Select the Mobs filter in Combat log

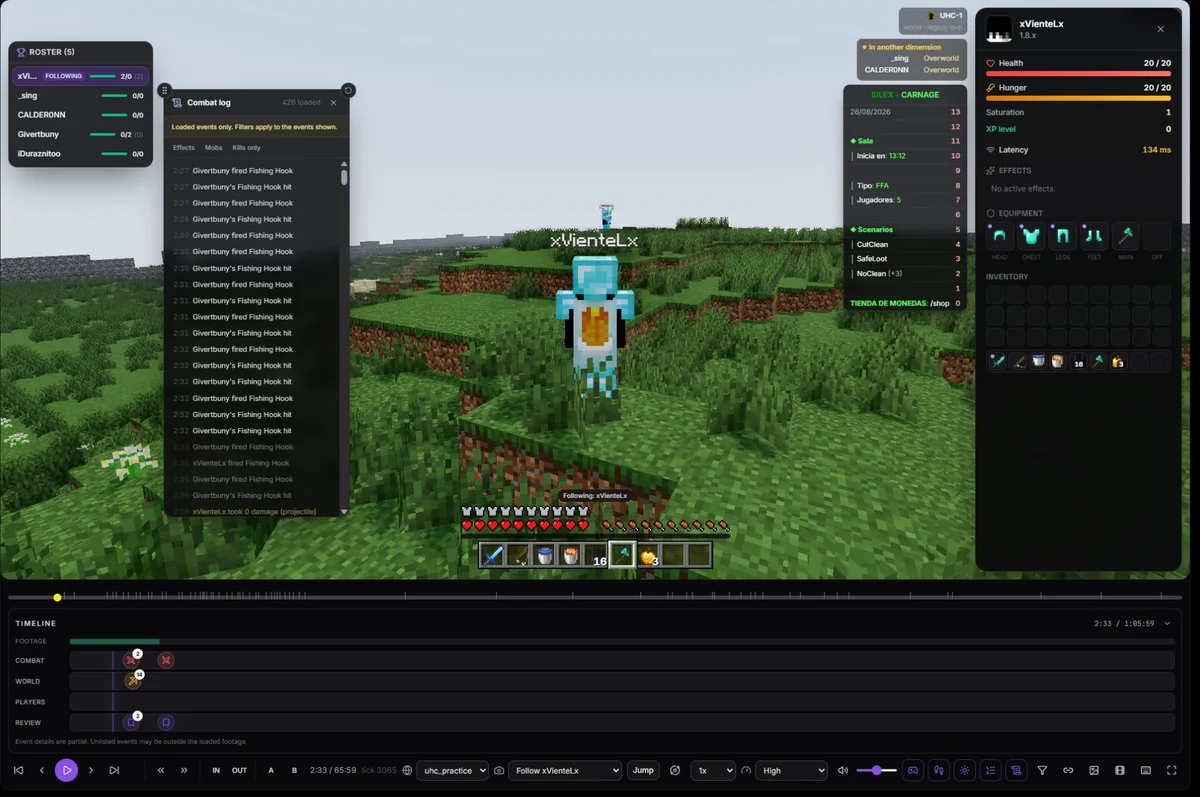click(214, 148)
